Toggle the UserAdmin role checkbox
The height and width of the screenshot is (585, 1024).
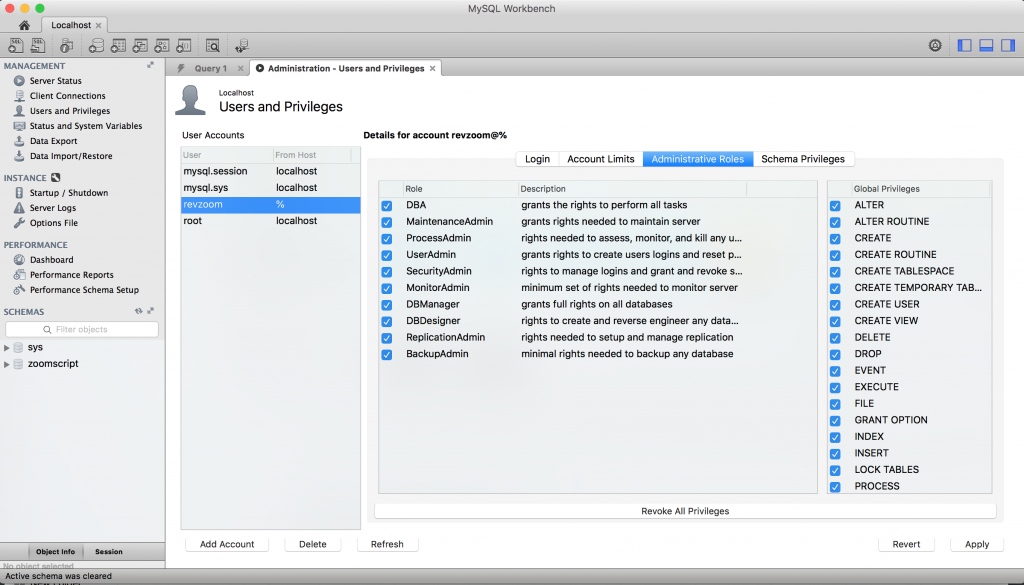point(387,255)
